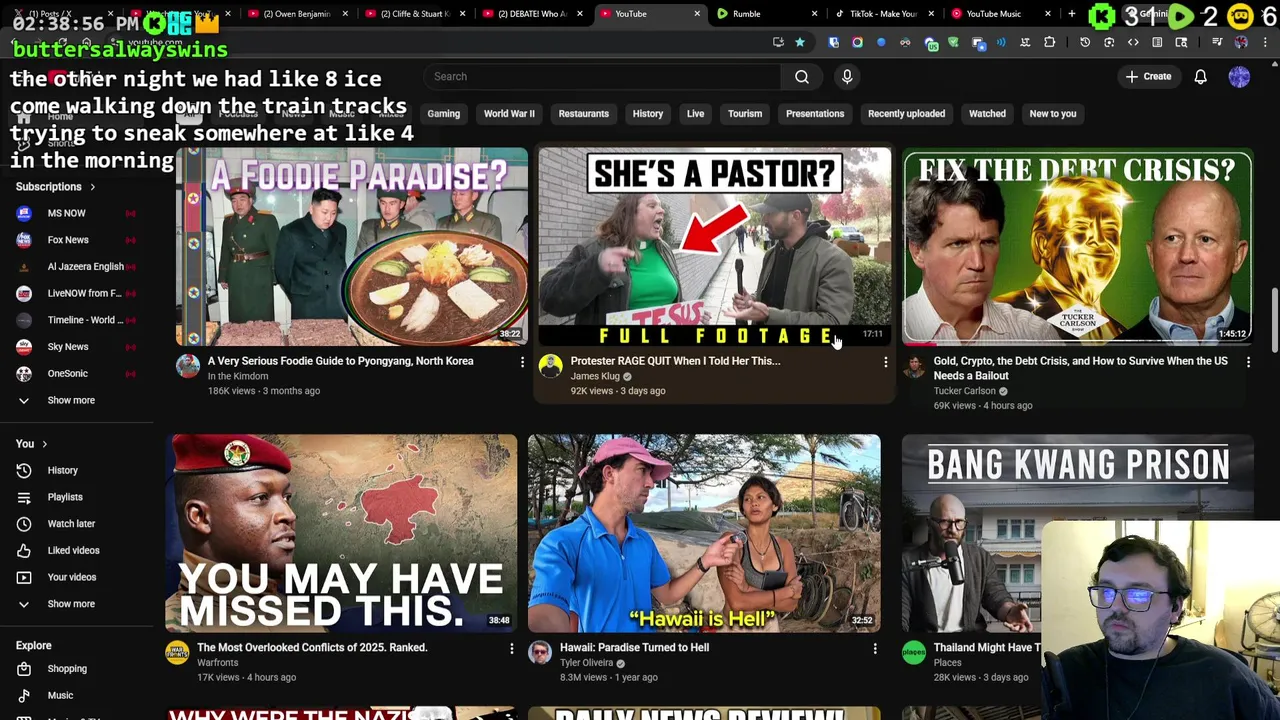
Task: Switch to the Rumble browser tab
Action: pyautogui.click(x=761, y=14)
